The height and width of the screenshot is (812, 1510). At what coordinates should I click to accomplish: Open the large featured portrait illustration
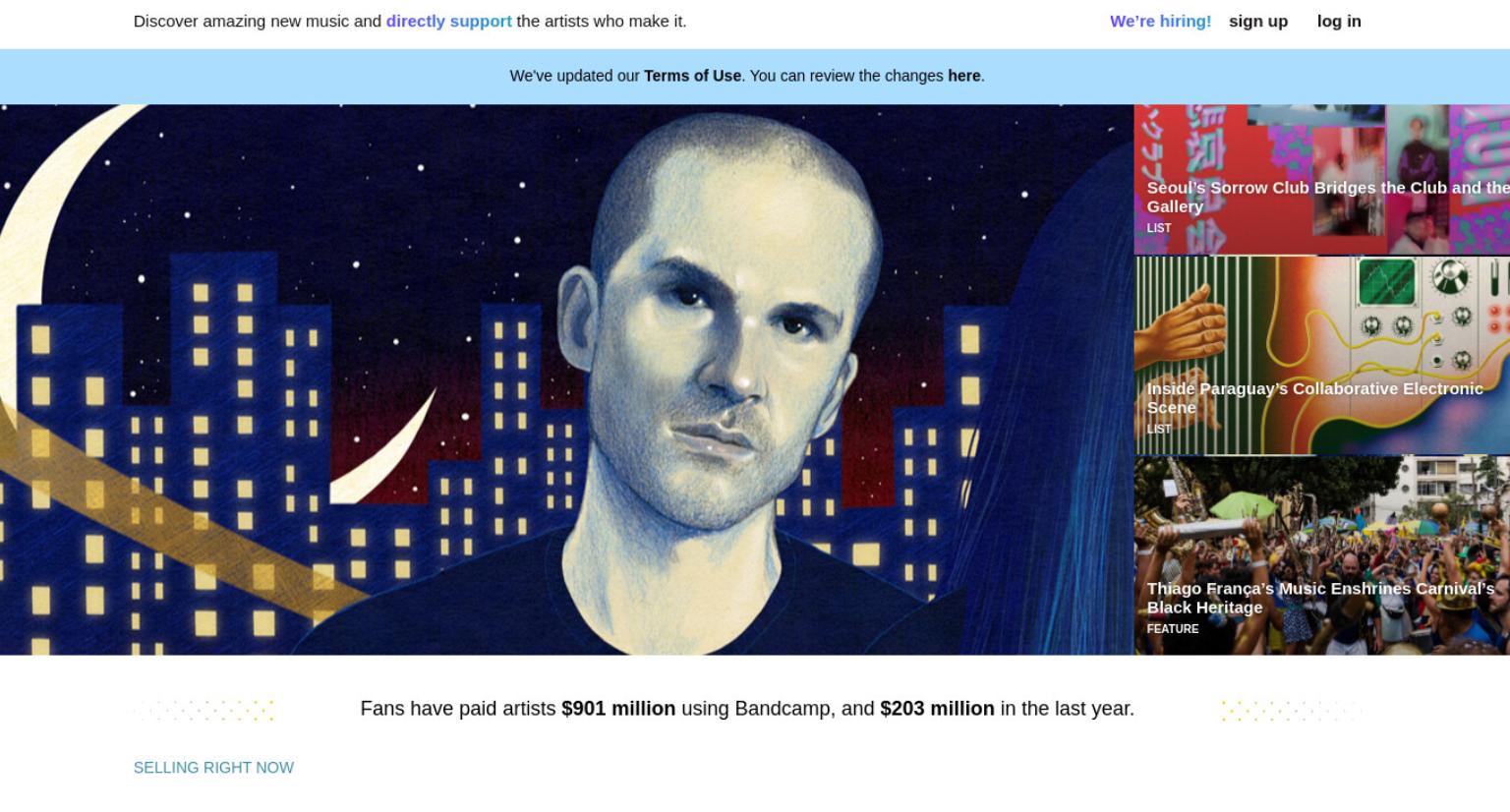(566, 379)
